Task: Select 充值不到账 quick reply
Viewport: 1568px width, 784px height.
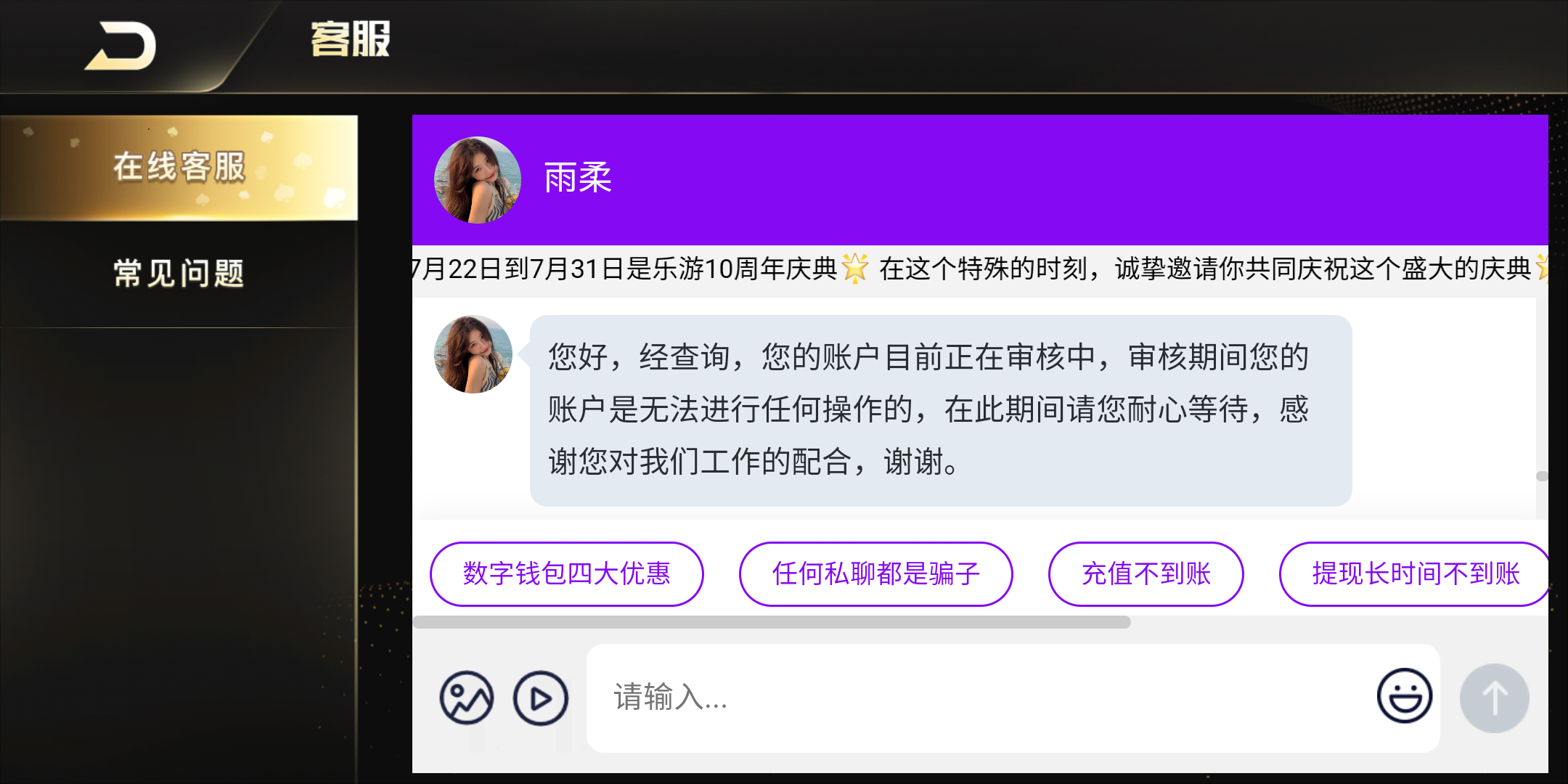Action: pos(1146,573)
